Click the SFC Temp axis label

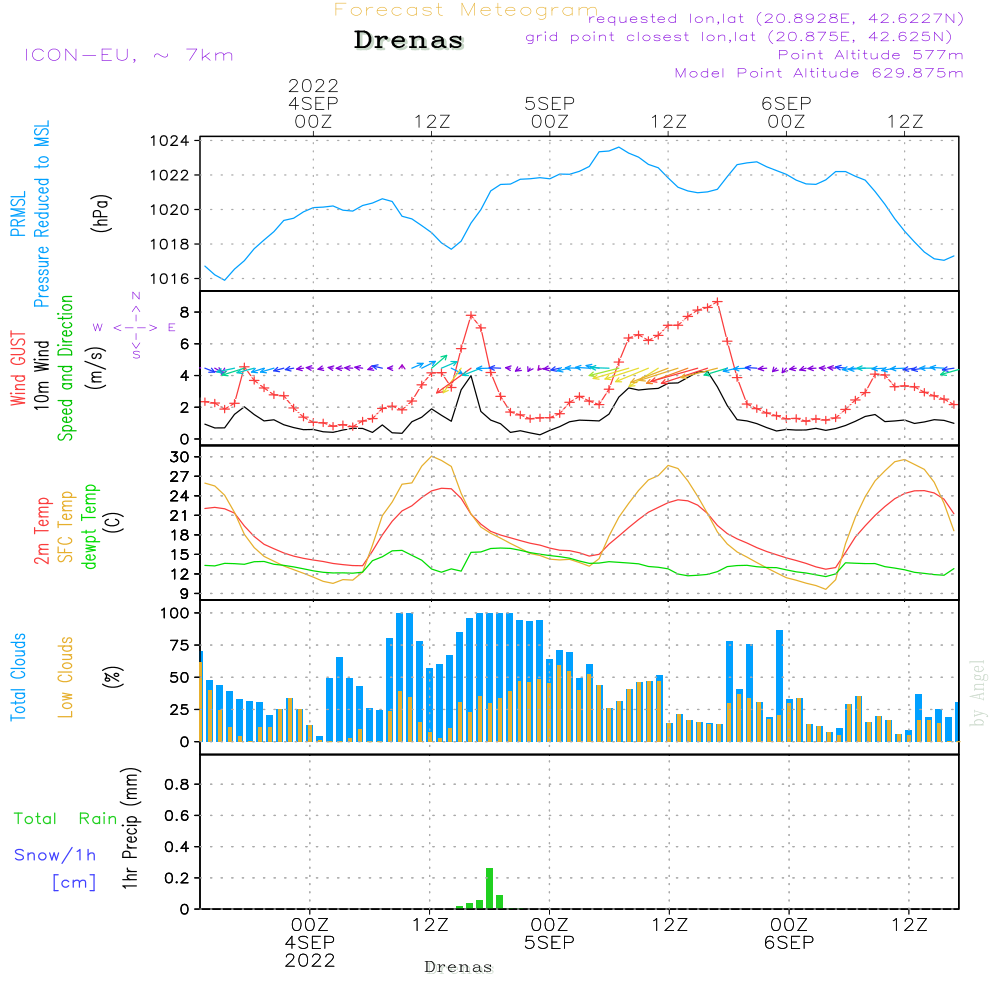tap(66, 527)
